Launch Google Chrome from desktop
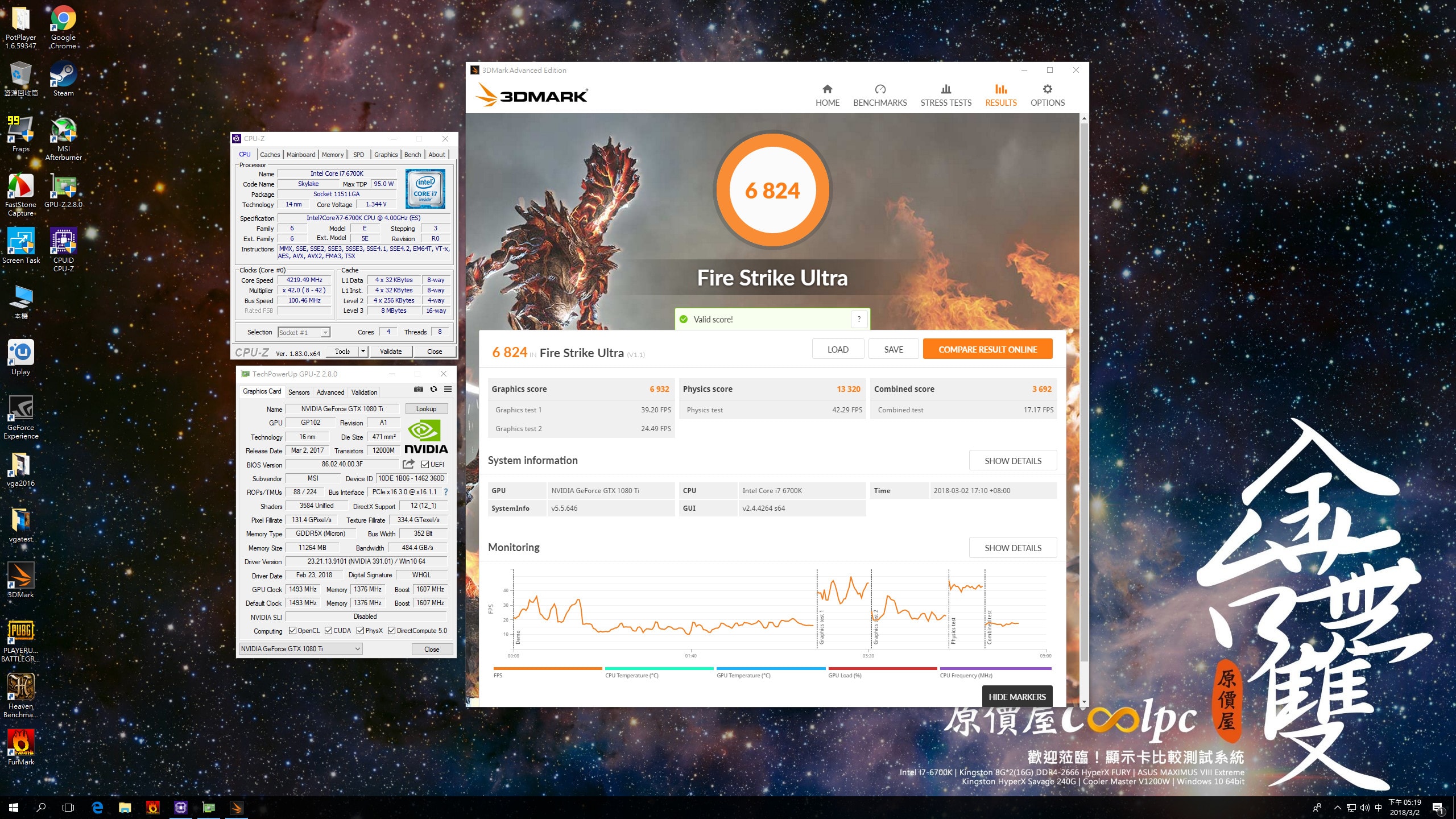Screen dimensions: 1456x819 (x=63, y=27)
